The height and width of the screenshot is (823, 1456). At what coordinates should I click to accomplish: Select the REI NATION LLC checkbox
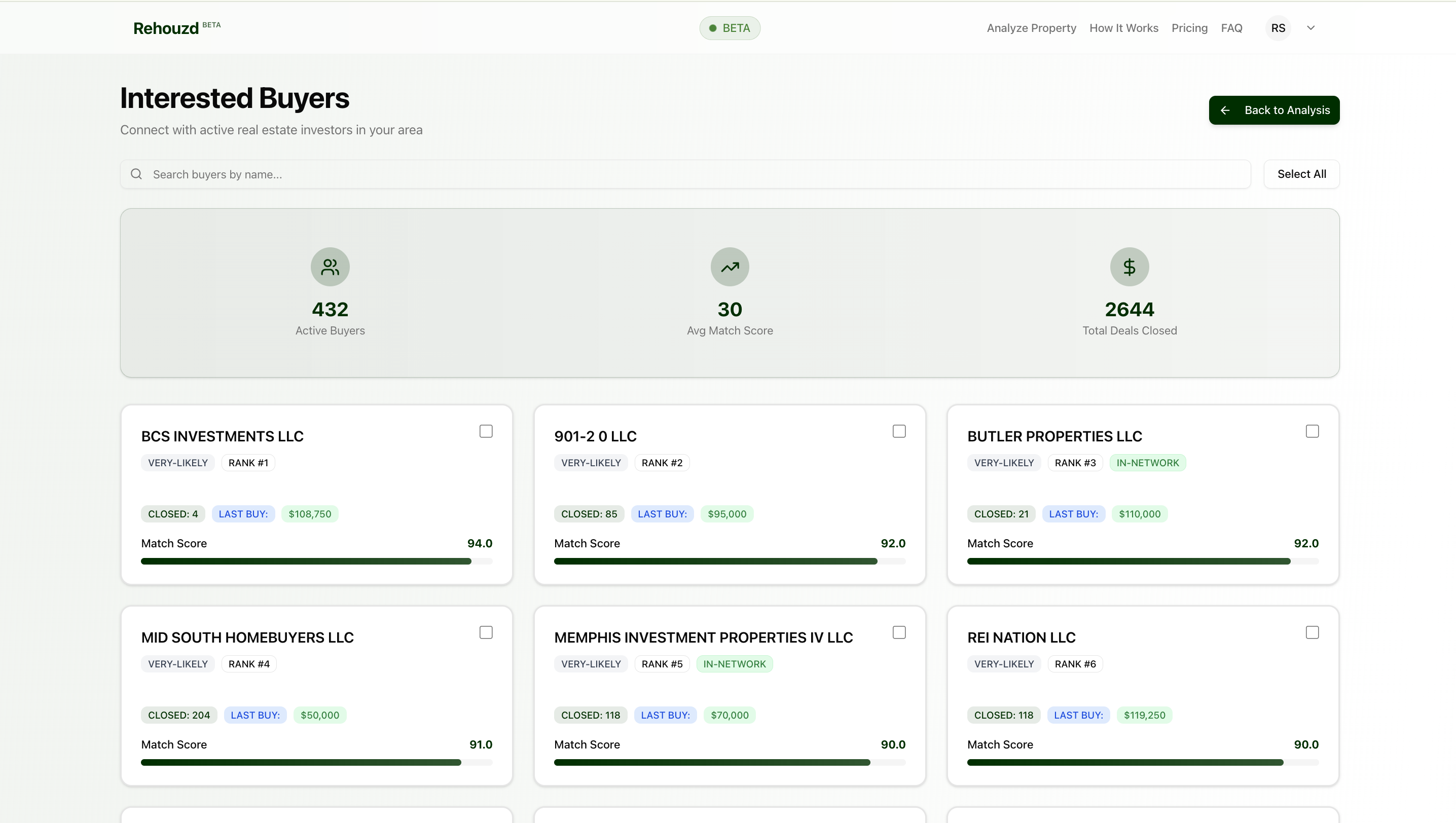point(1313,632)
